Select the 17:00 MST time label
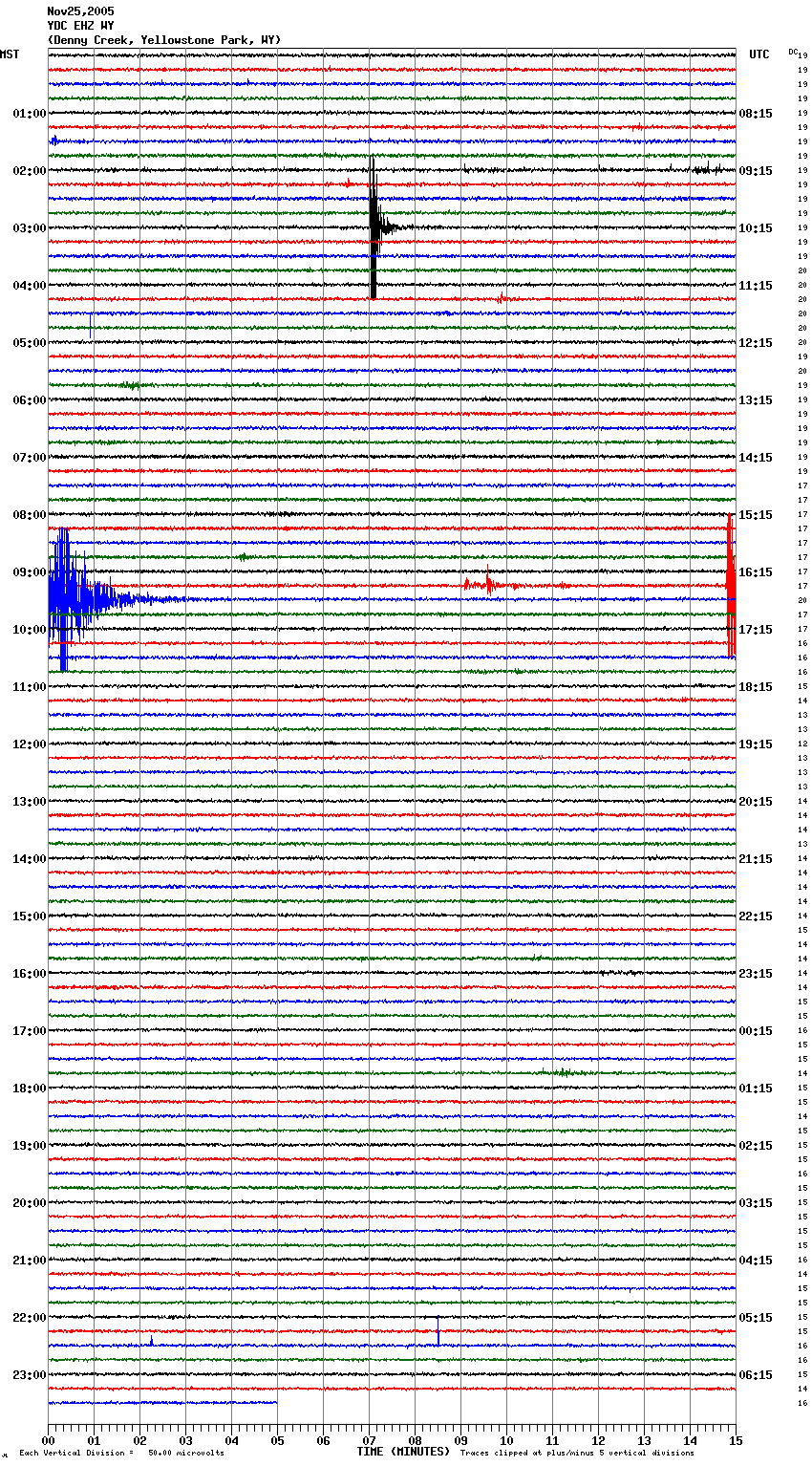This screenshot has width=812, height=1466. point(29,1031)
